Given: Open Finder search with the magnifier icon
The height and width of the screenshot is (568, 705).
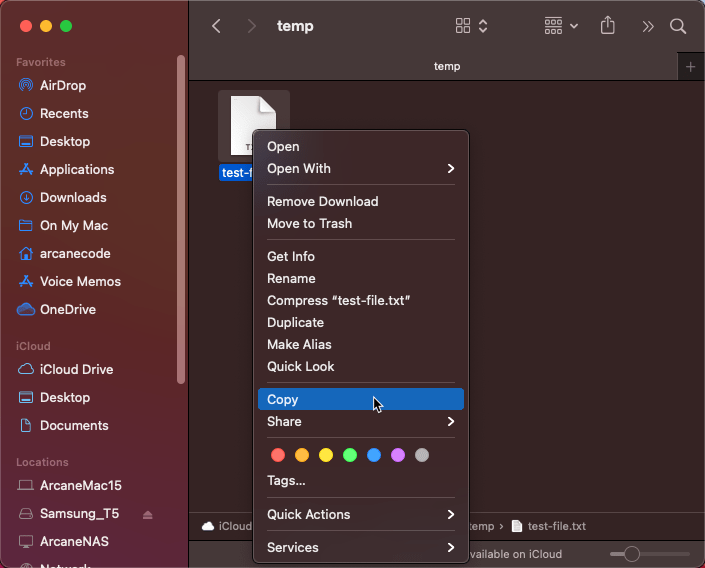Looking at the screenshot, I should point(678,26).
